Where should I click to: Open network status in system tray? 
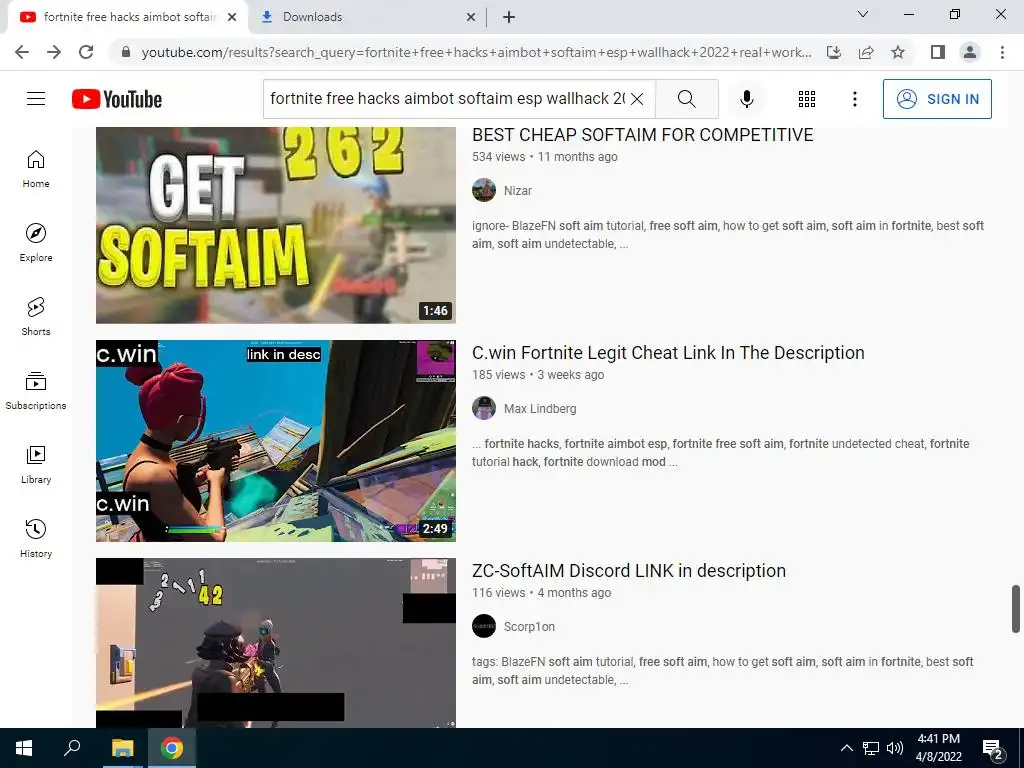point(871,748)
